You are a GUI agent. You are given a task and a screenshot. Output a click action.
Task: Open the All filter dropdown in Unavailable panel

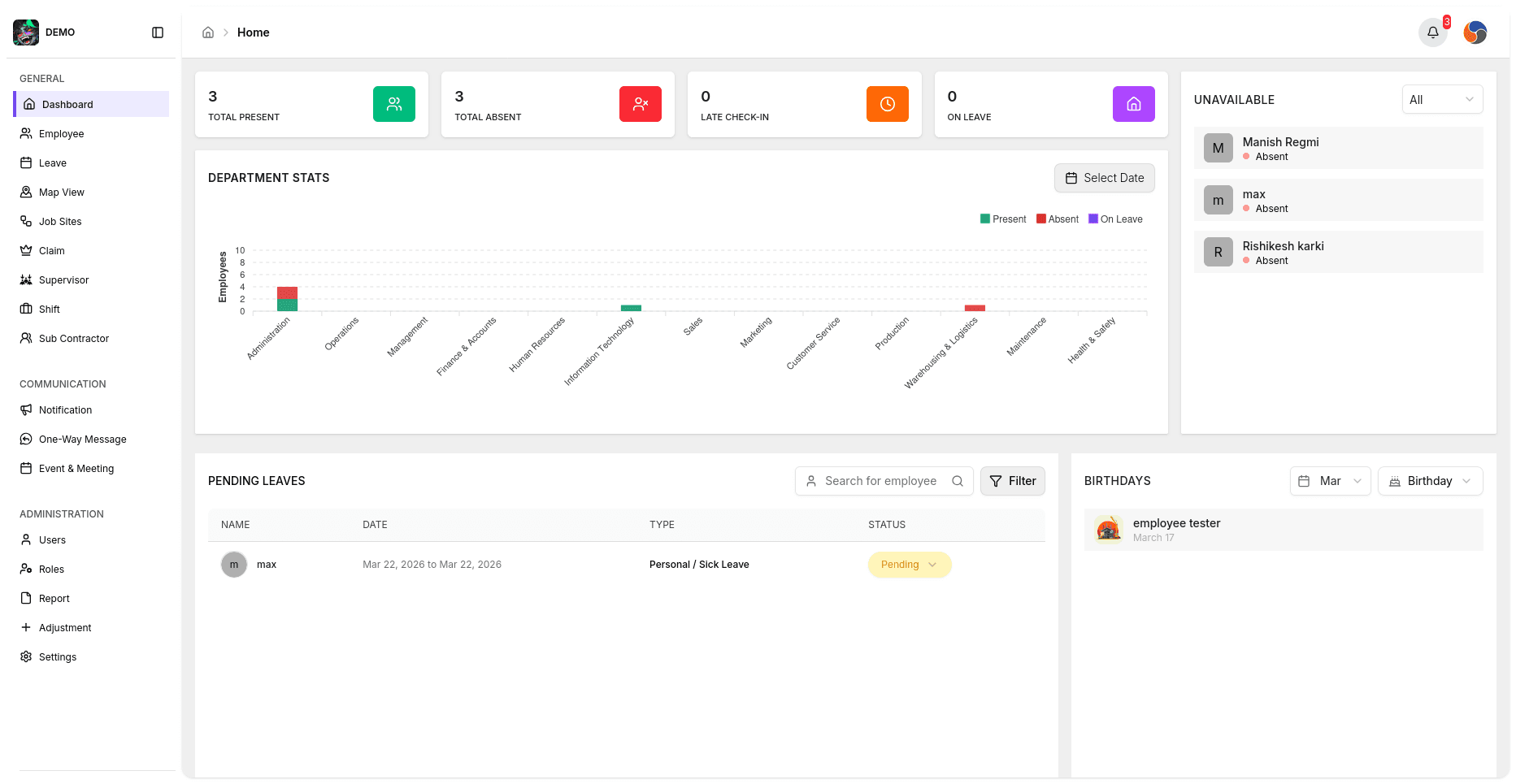[x=1442, y=99]
